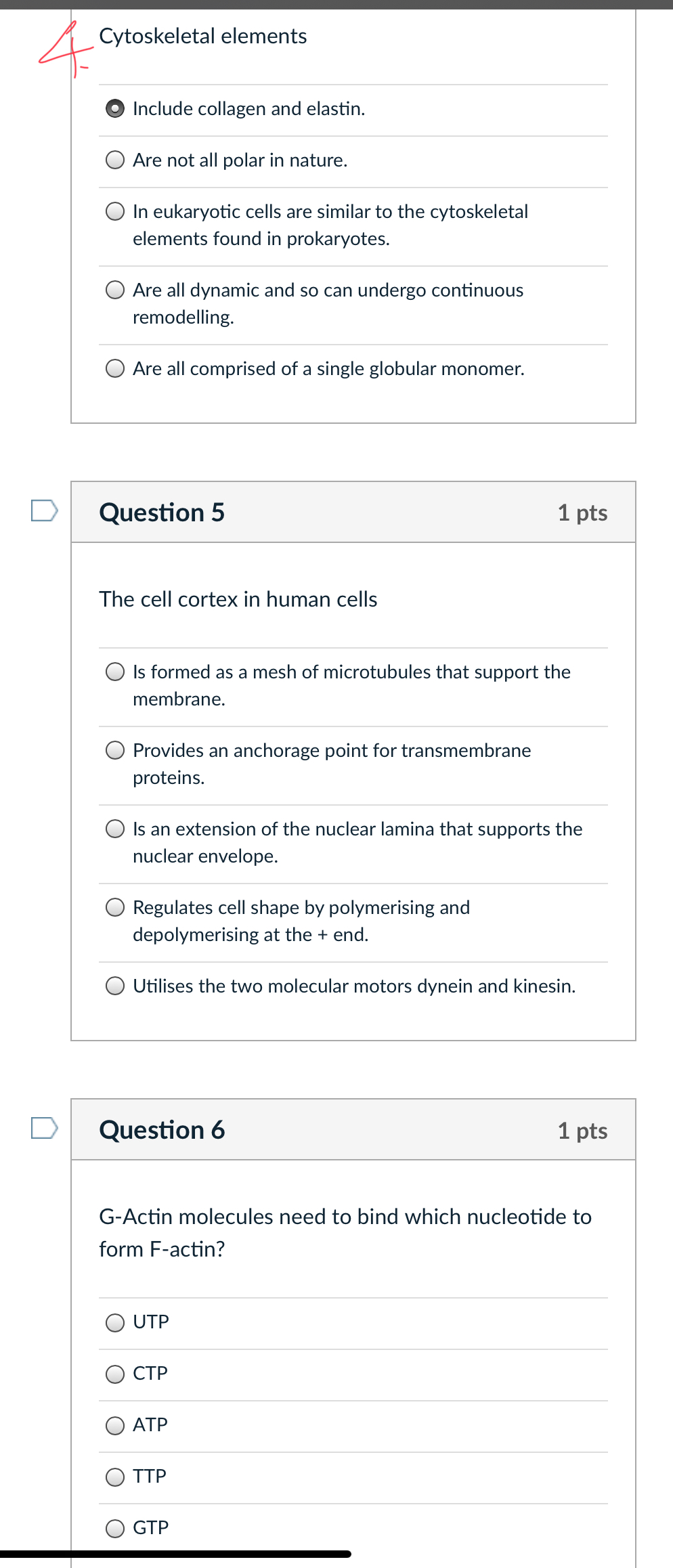Select GTP as the answer
Image resolution: width=673 pixels, height=1568 pixels.
[115, 1527]
